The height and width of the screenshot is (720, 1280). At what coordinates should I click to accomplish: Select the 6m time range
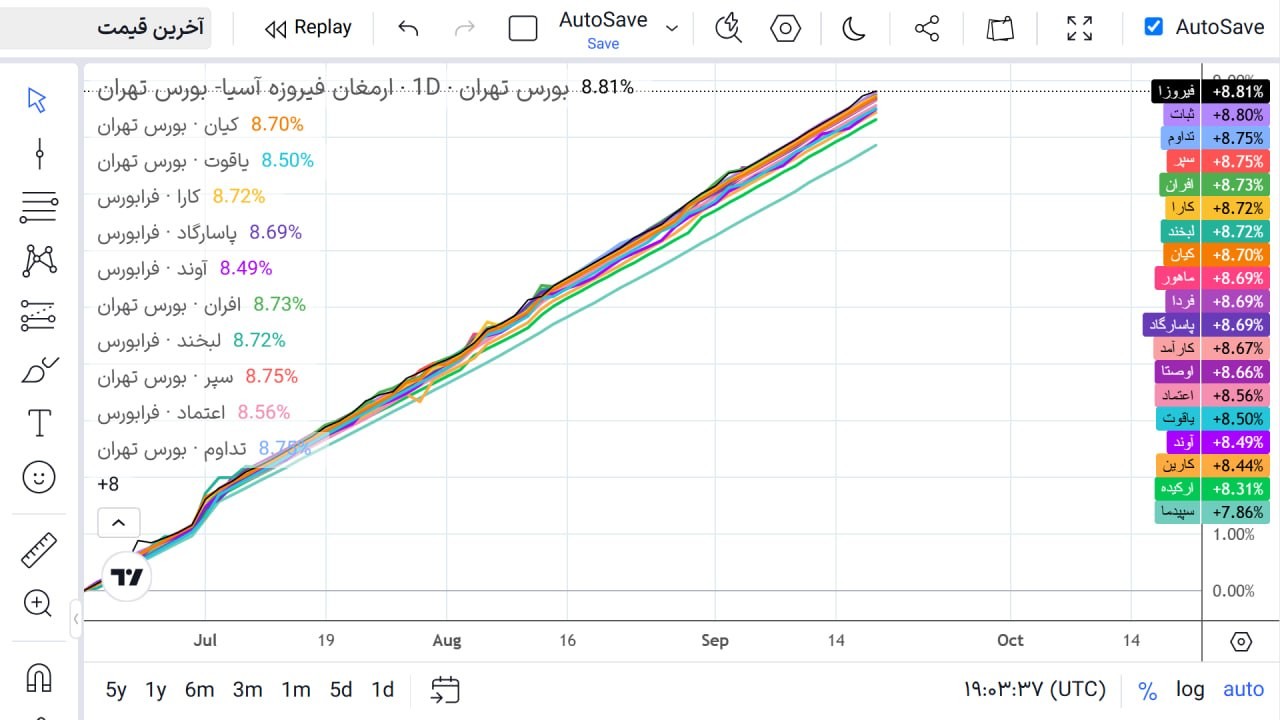[x=200, y=689]
